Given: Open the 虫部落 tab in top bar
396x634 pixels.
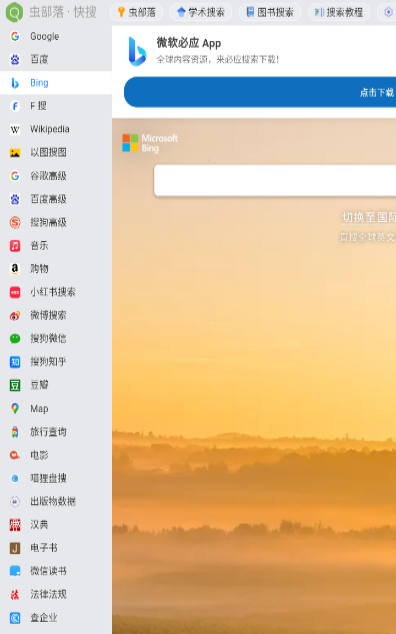Looking at the screenshot, I should (136, 12).
